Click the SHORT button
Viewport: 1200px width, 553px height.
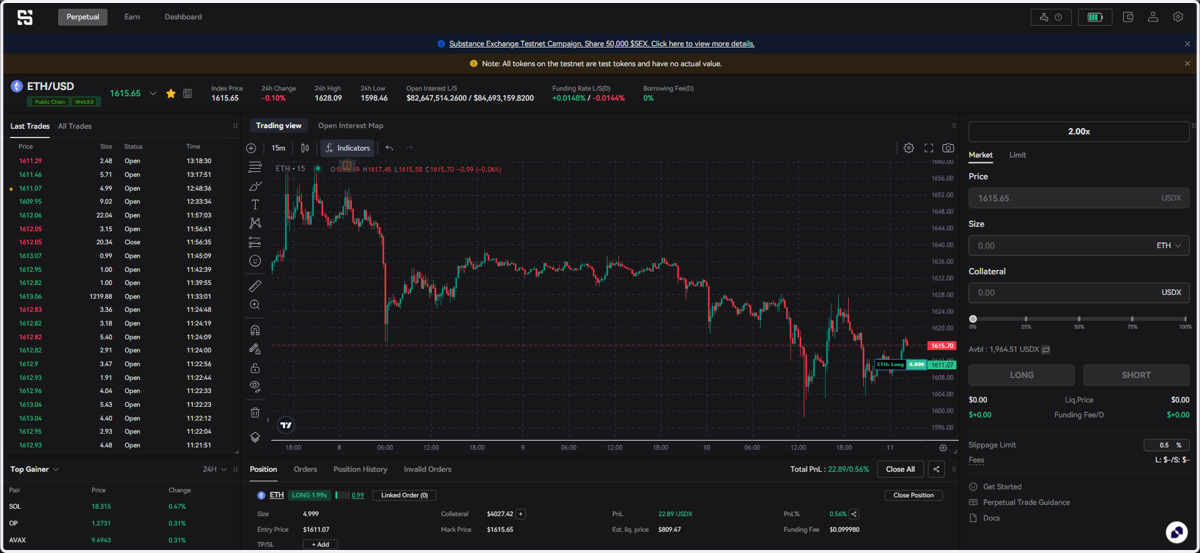[1136, 375]
